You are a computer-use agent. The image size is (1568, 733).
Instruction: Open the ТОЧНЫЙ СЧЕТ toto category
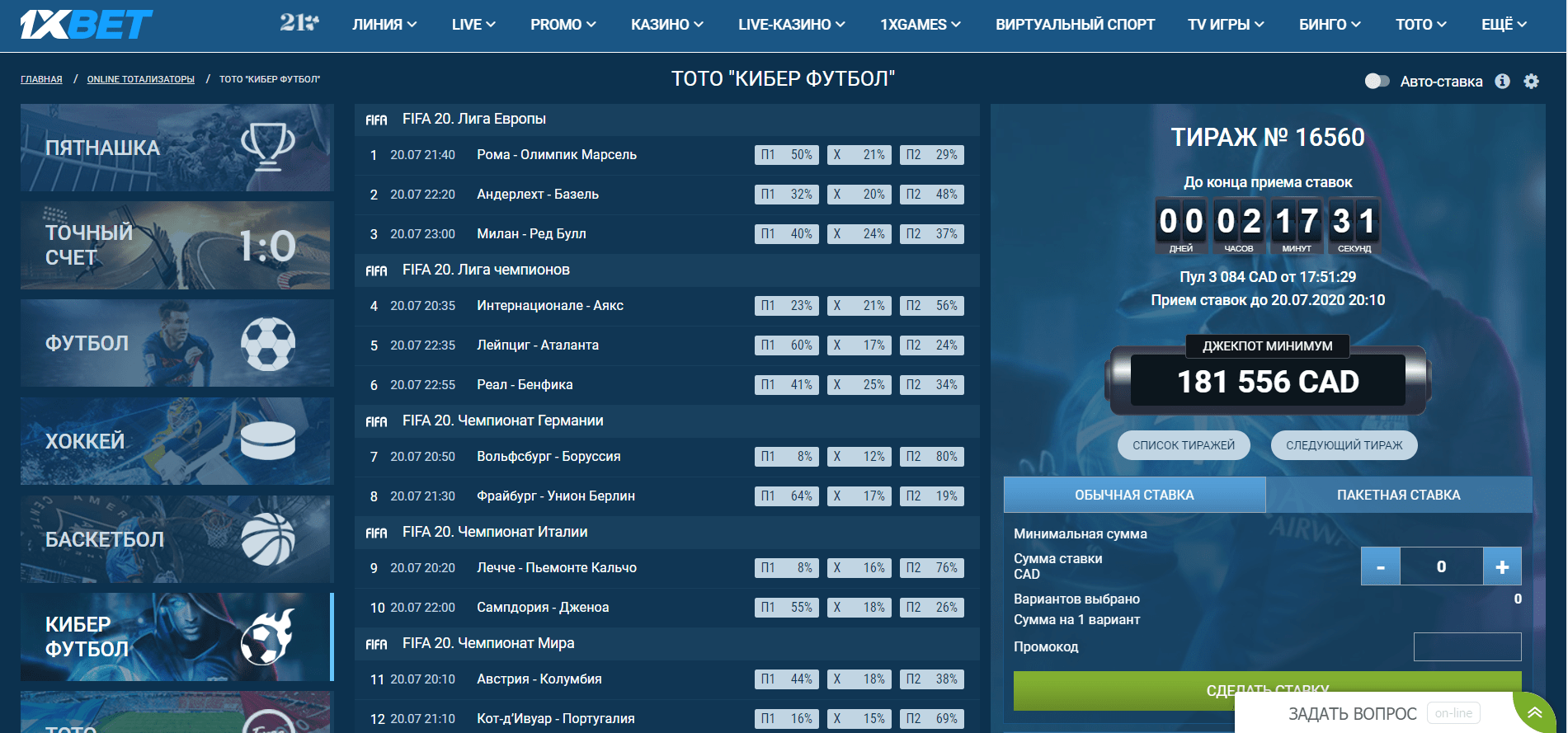click(x=177, y=246)
